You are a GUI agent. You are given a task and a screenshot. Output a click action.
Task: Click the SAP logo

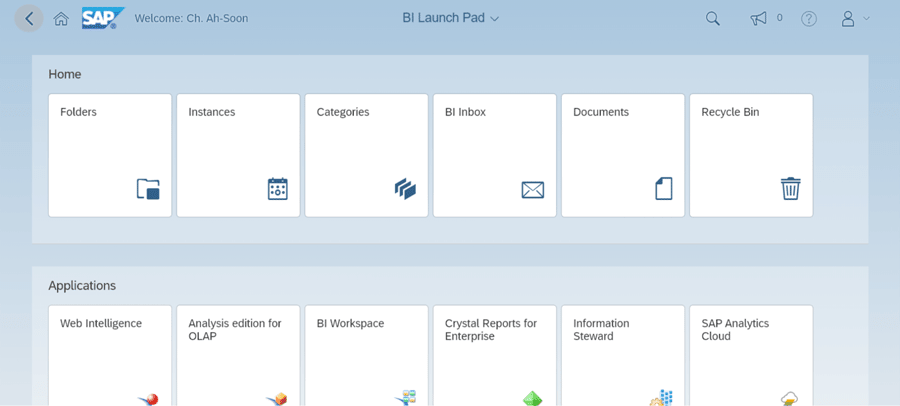click(x=103, y=18)
